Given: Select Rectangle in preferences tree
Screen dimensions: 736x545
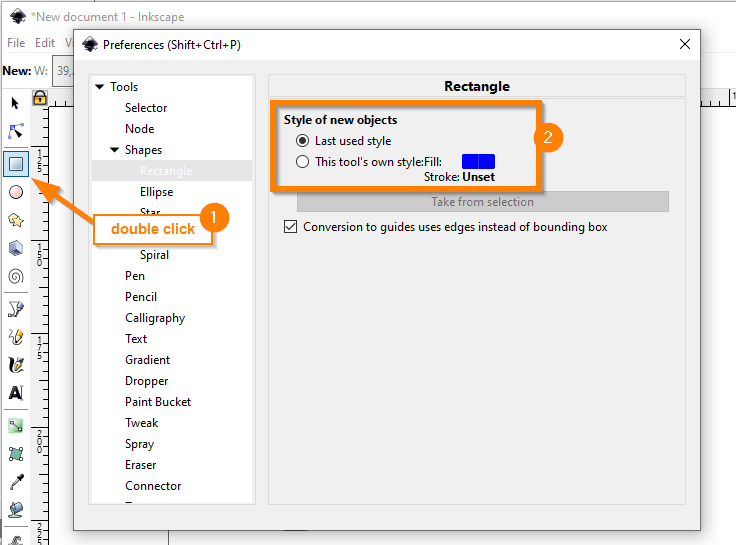Looking at the screenshot, I should click(166, 171).
